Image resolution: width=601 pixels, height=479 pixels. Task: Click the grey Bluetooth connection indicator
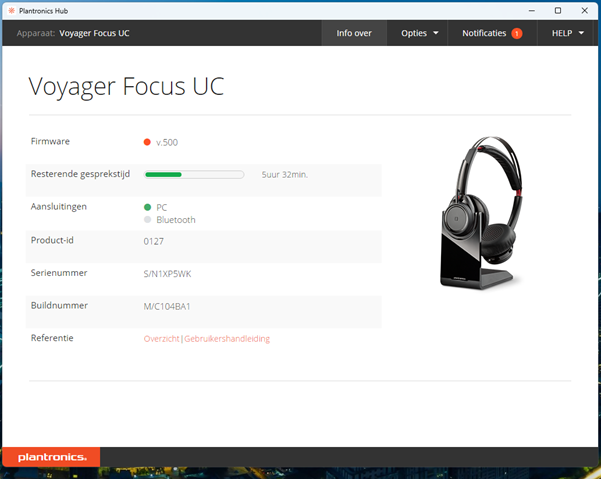(x=147, y=220)
